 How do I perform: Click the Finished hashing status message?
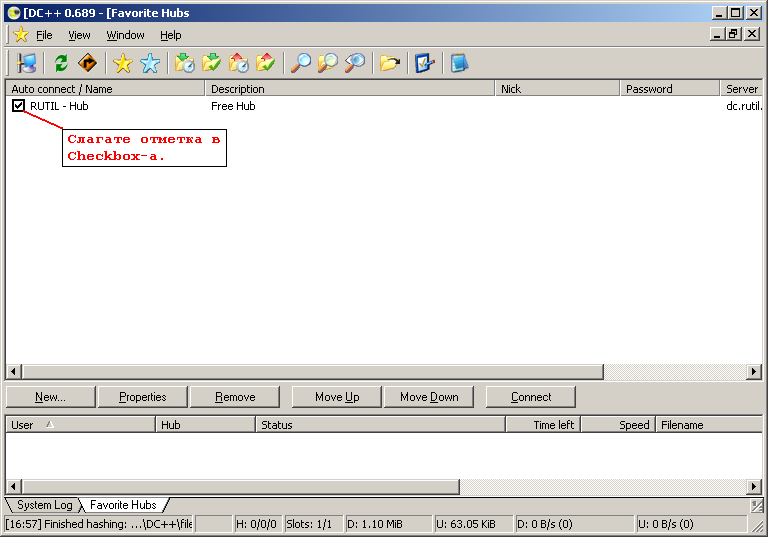pos(99,524)
